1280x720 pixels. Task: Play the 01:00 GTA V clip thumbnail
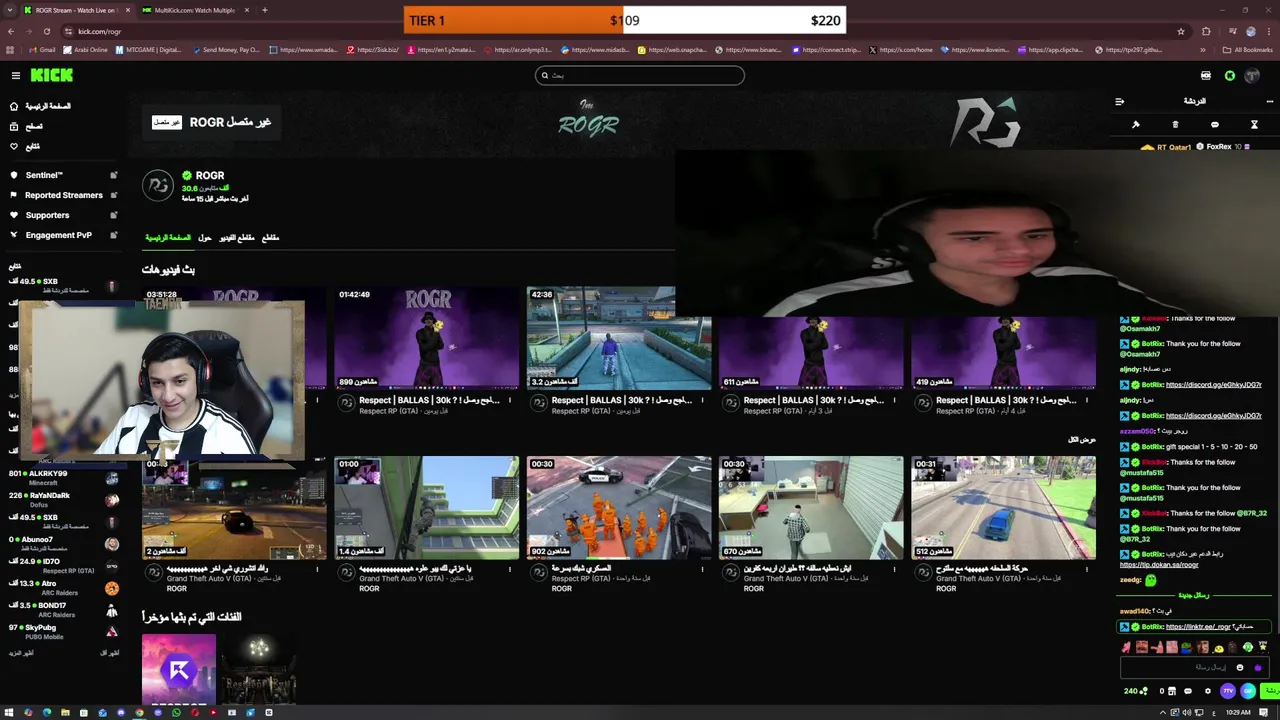click(427, 508)
